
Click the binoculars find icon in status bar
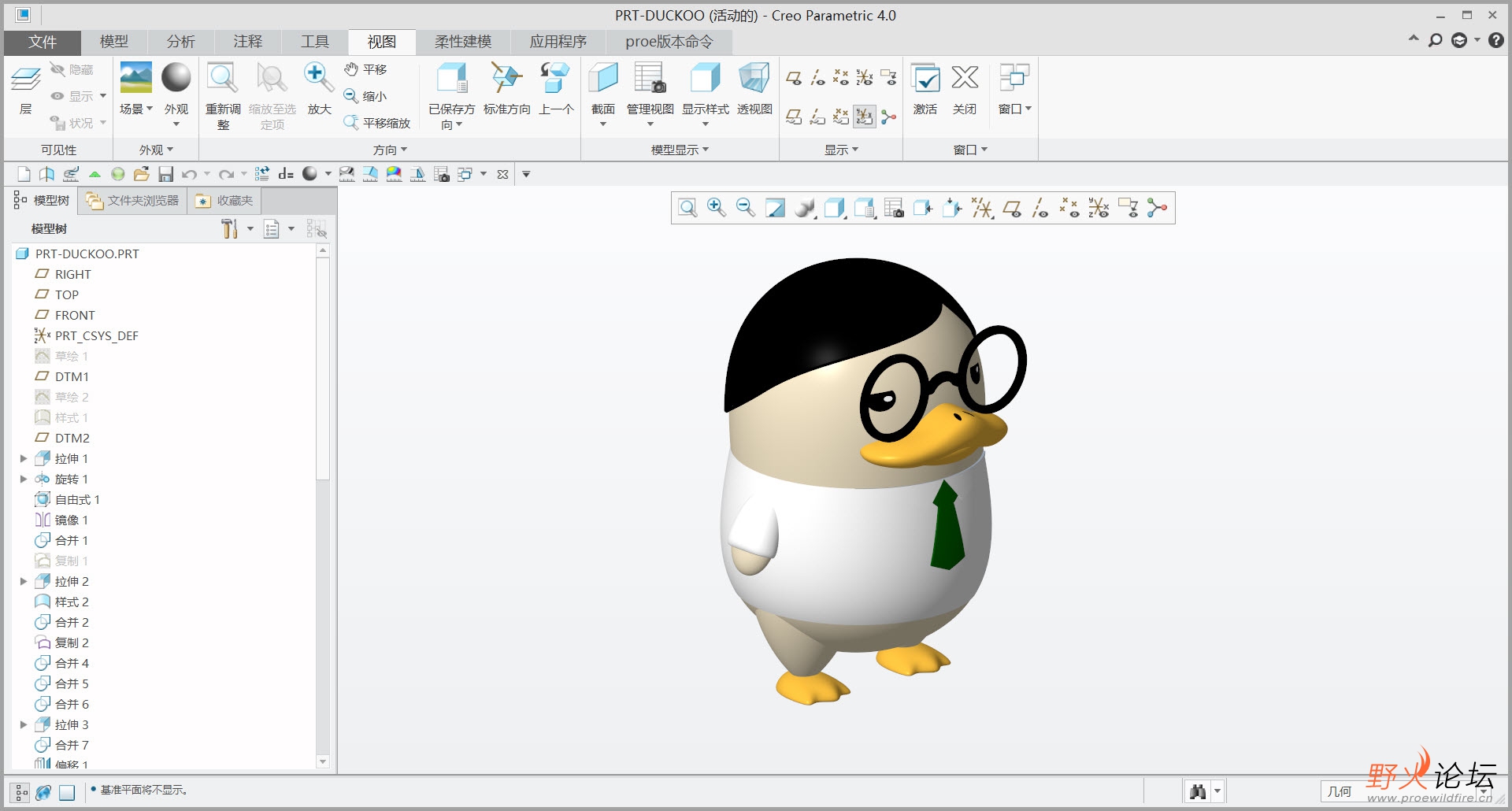tap(1198, 791)
